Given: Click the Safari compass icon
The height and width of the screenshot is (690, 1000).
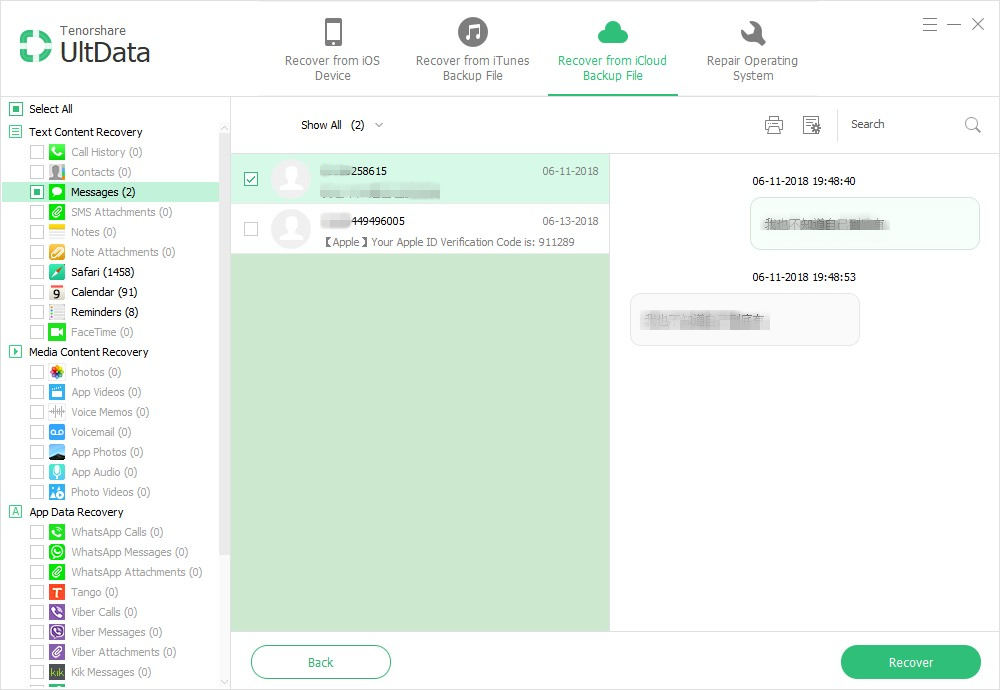Looking at the screenshot, I should coord(57,272).
